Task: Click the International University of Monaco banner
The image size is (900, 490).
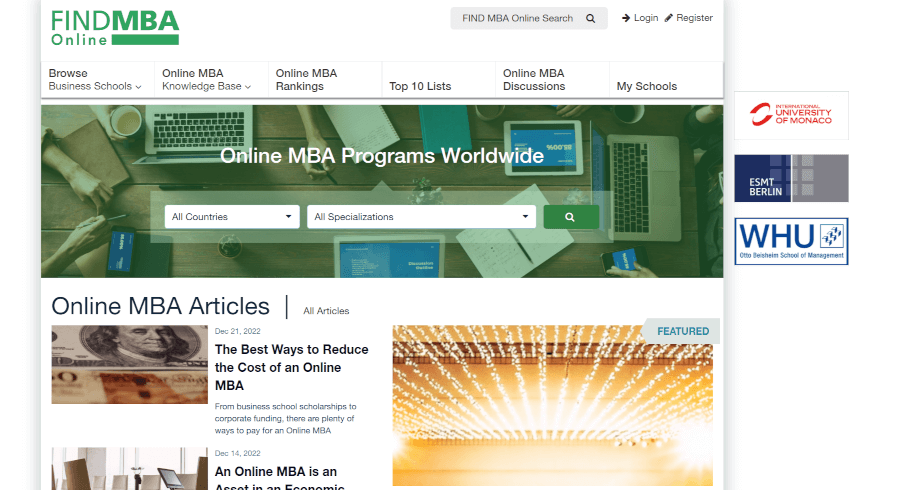Action: 791,115
